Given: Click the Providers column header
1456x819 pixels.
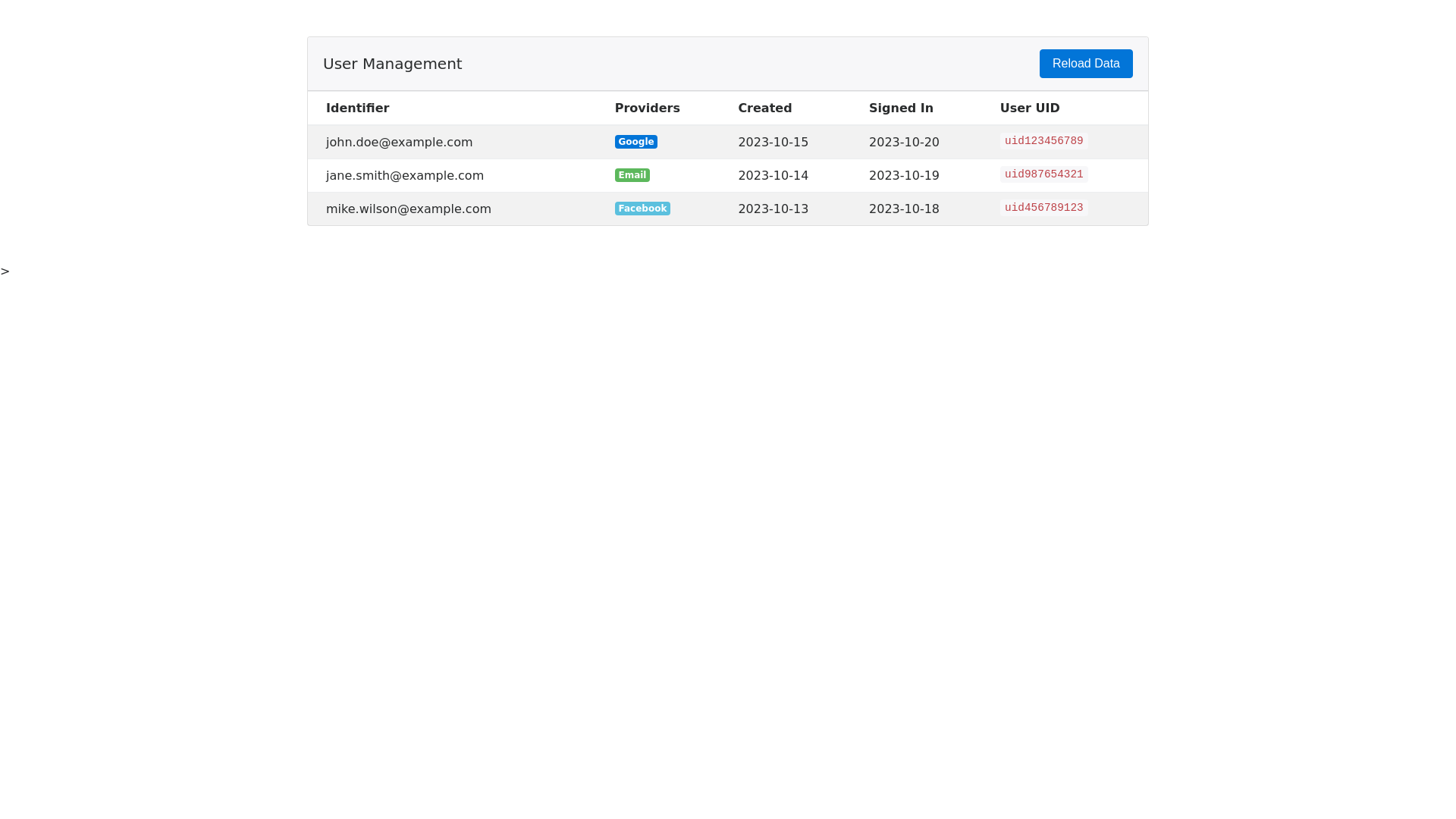Looking at the screenshot, I should [647, 108].
